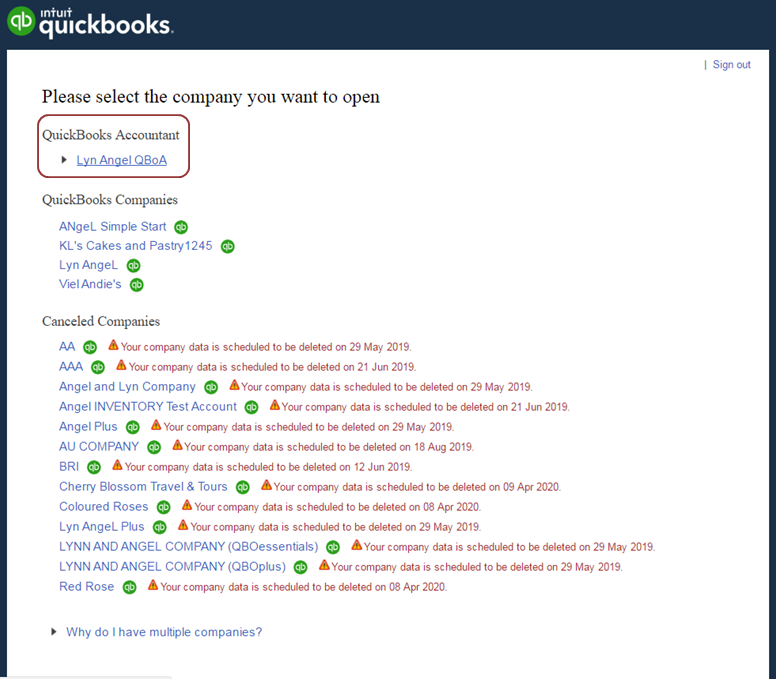Click the QB icon next to Lyn AngeL
Viewport: 776px width, 679px height.
tap(134, 266)
